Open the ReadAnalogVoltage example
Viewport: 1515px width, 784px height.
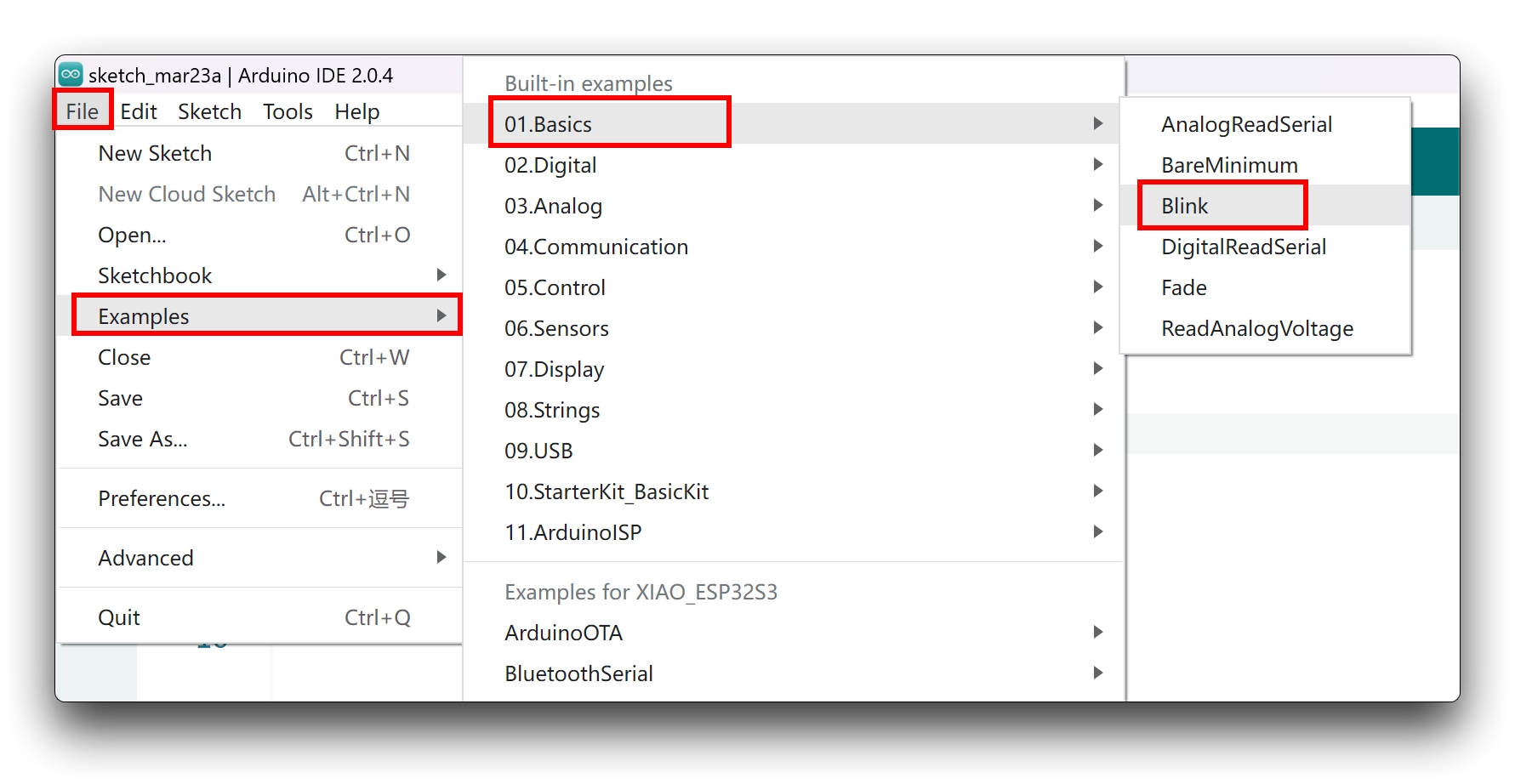(1266, 328)
